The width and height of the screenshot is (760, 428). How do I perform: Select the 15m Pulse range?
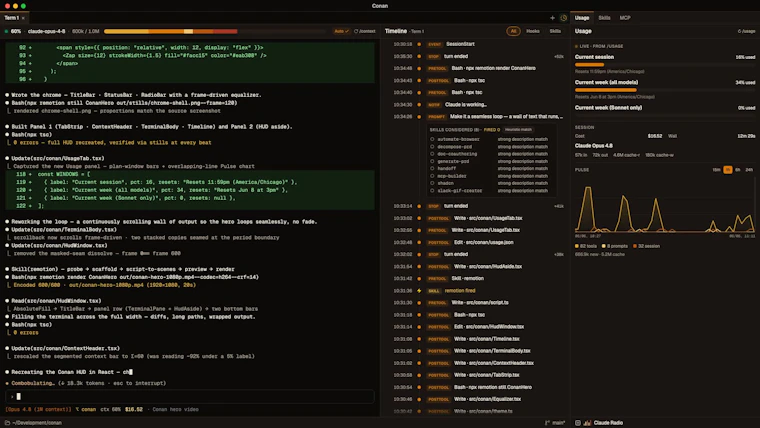coord(716,170)
